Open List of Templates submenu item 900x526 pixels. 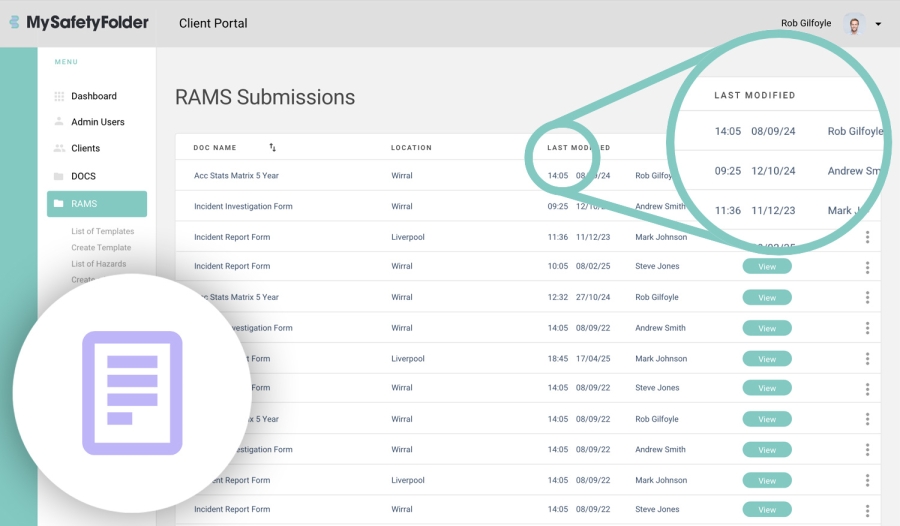click(x=102, y=231)
